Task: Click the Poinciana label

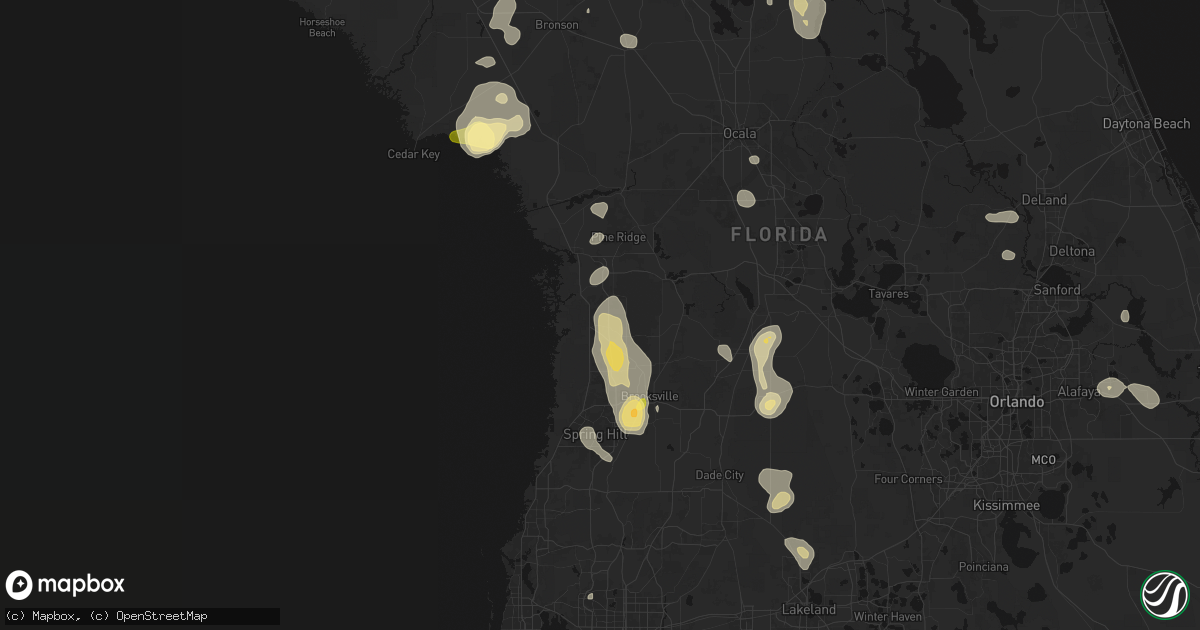Action: [982, 567]
